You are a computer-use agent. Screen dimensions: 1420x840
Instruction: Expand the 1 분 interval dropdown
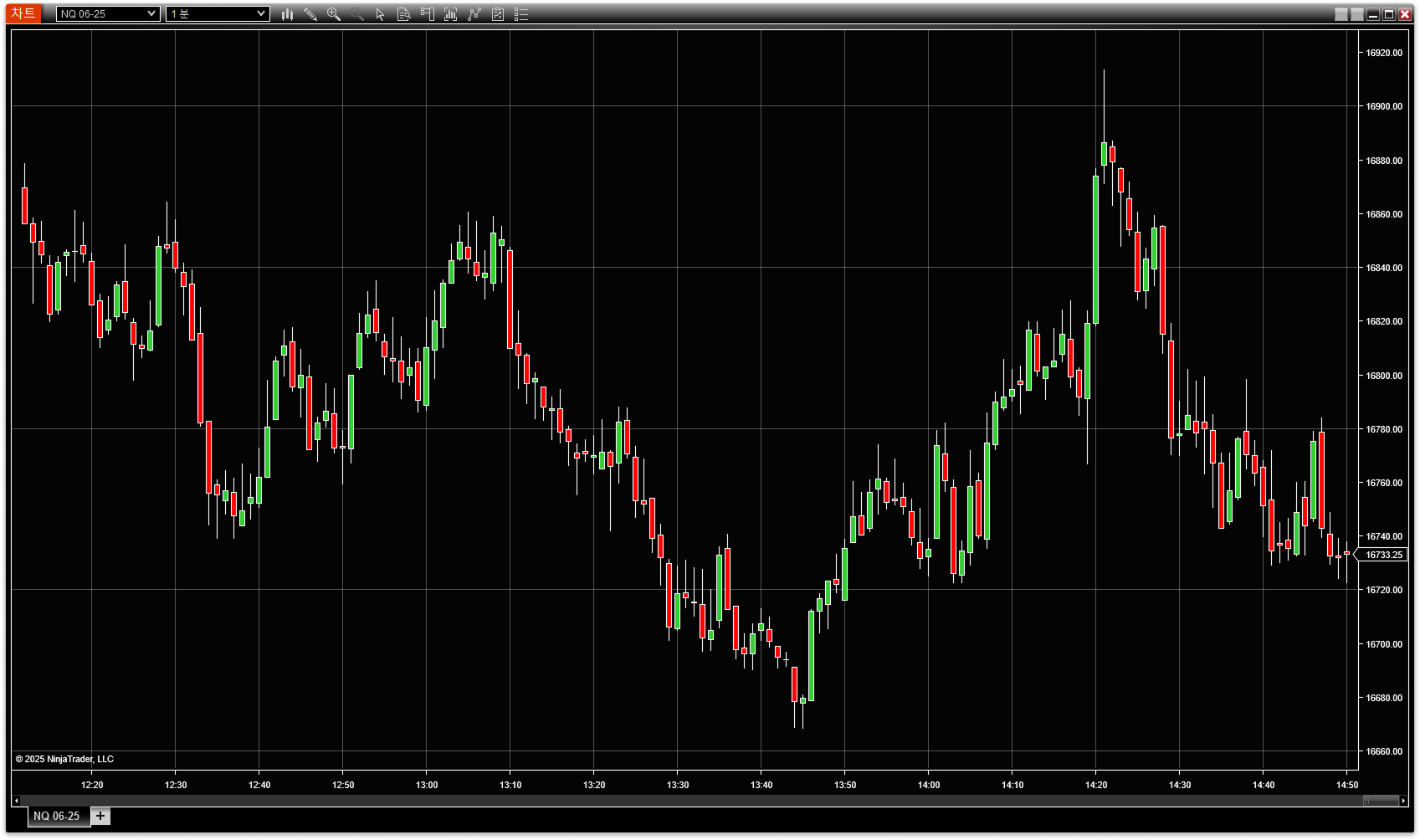(218, 14)
